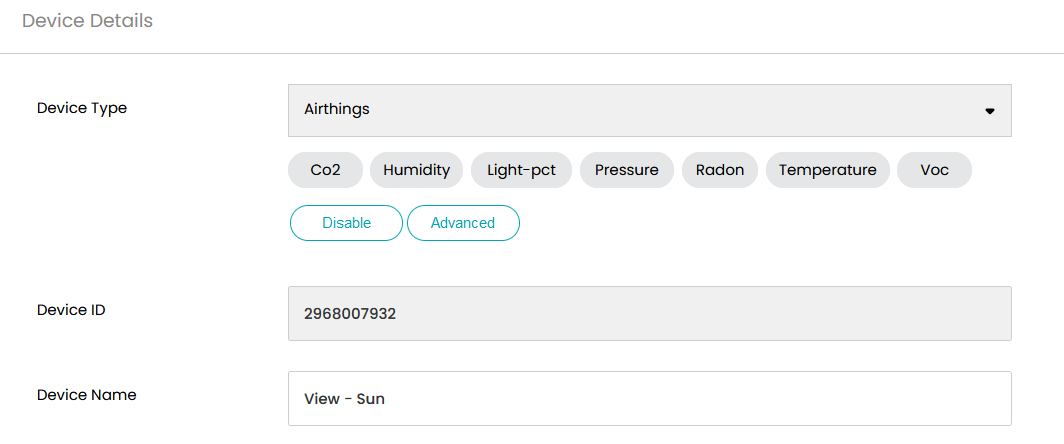This screenshot has width=1064, height=444.
Task: Click the Light-pct sensor chip
Action: click(521, 170)
